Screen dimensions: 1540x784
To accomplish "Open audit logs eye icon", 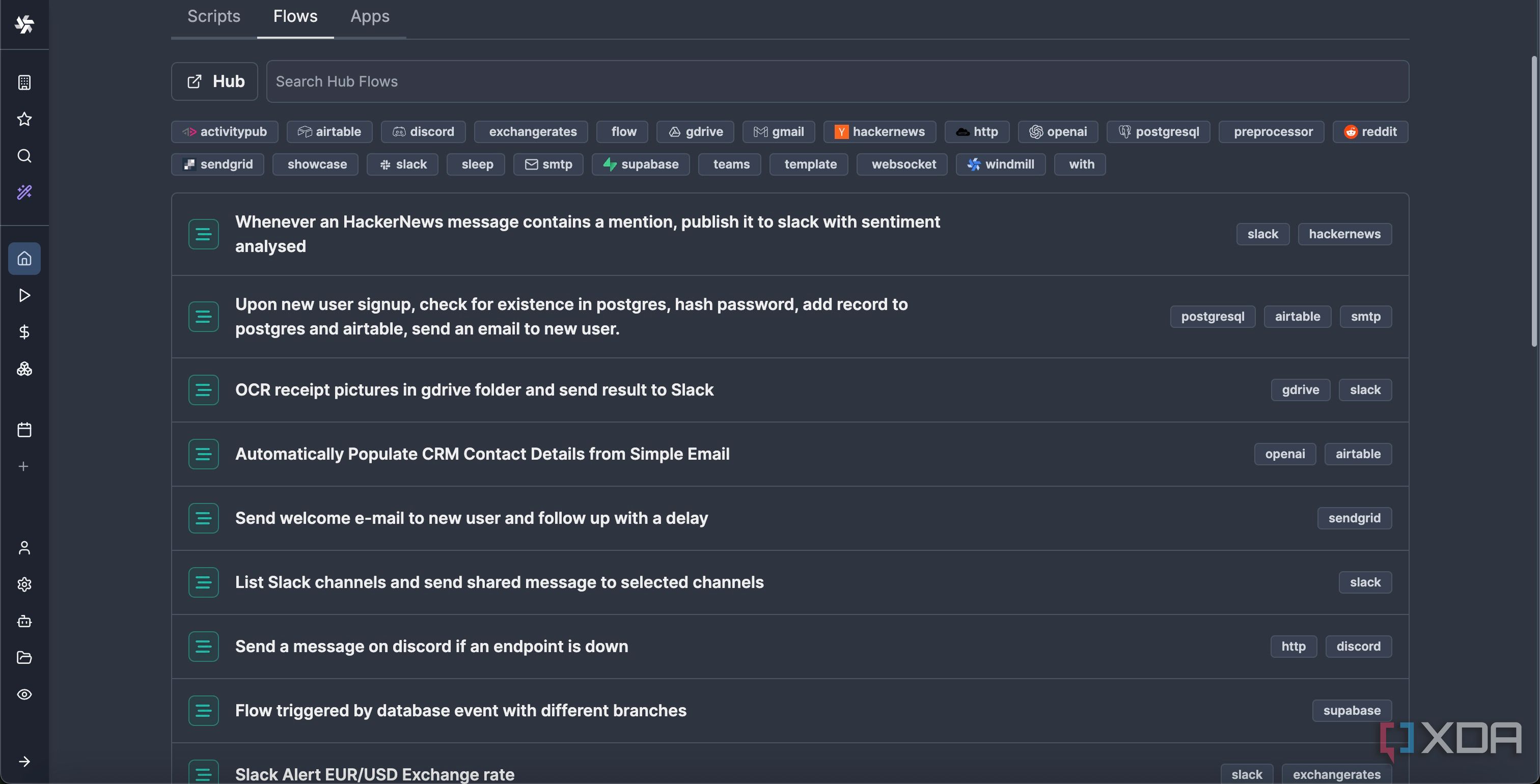I will click(24, 694).
